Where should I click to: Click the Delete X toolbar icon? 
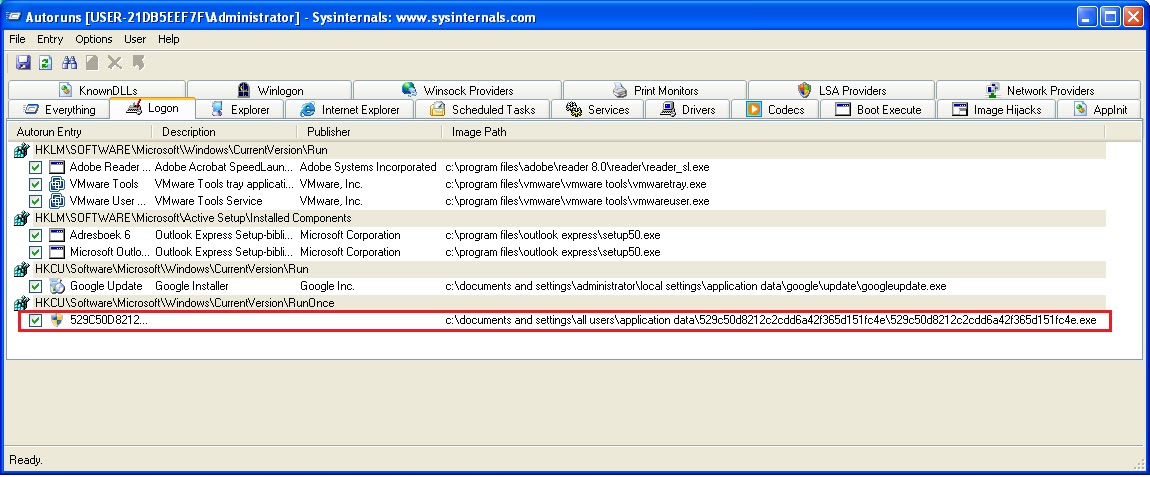point(114,62)
